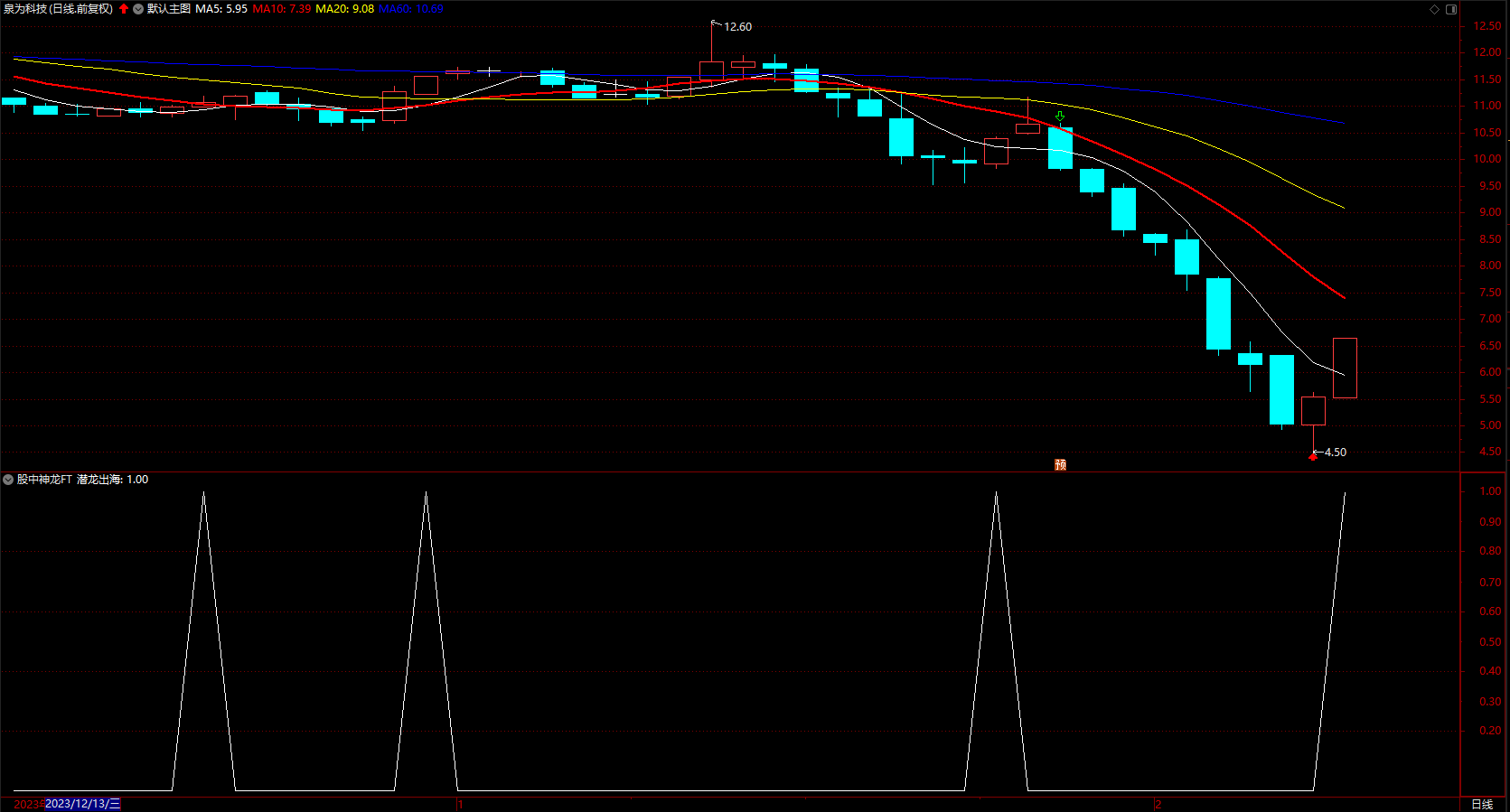Open the dropdown beside 股中神龙FT indicator
This screenshot has height=812, width=1510.
pos(8,480)
